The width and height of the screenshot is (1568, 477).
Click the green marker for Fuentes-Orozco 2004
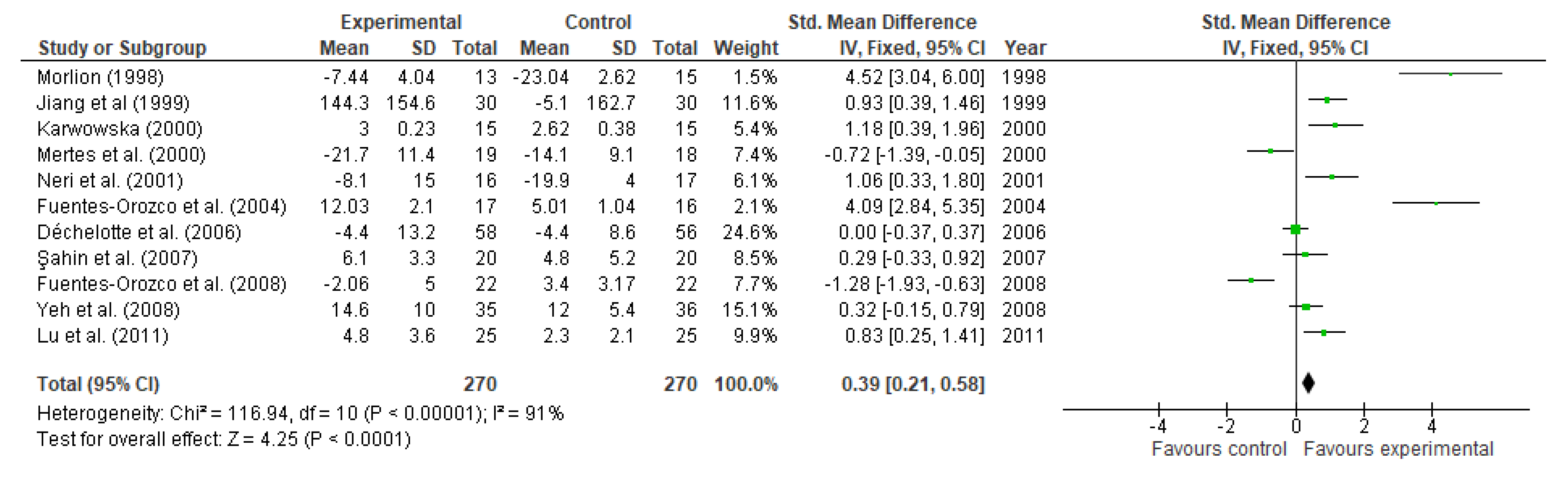pyautogui.click(x=1436, y=203)
